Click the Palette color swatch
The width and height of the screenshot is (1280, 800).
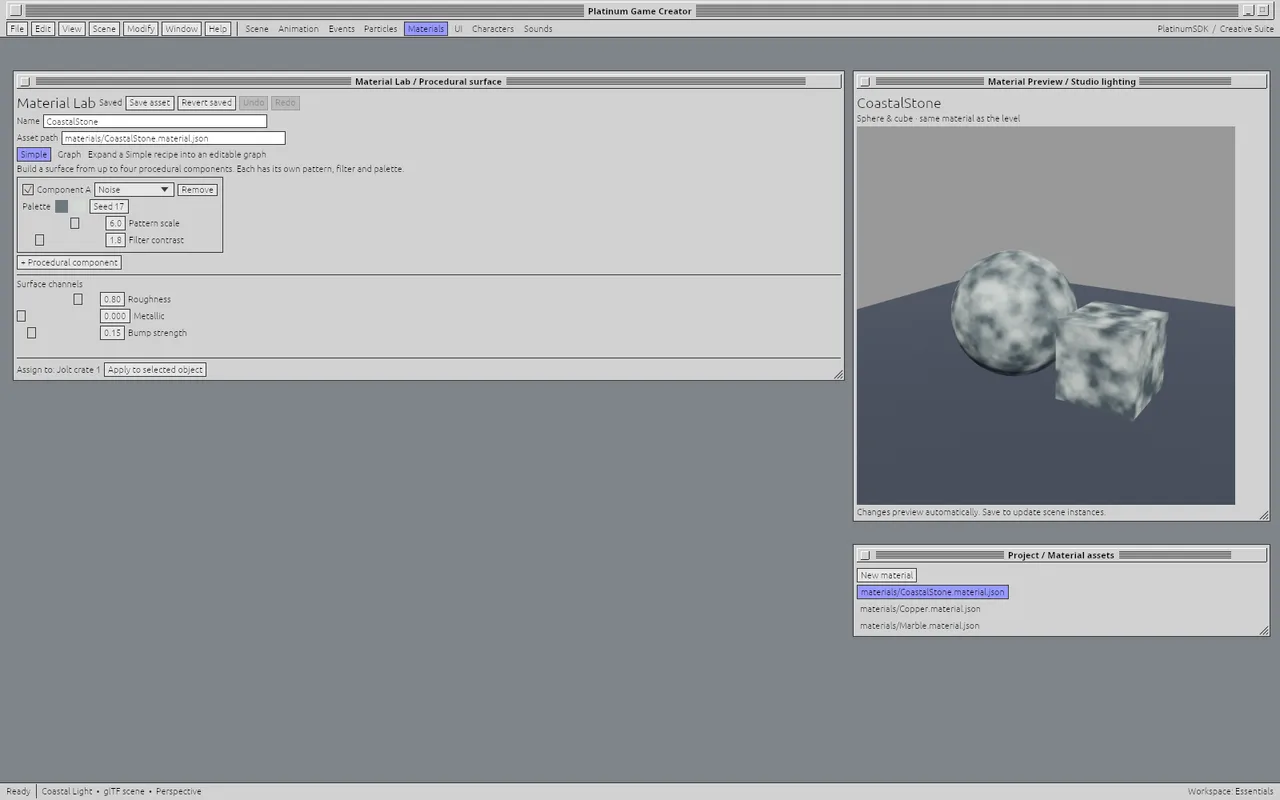pos(62,207)
